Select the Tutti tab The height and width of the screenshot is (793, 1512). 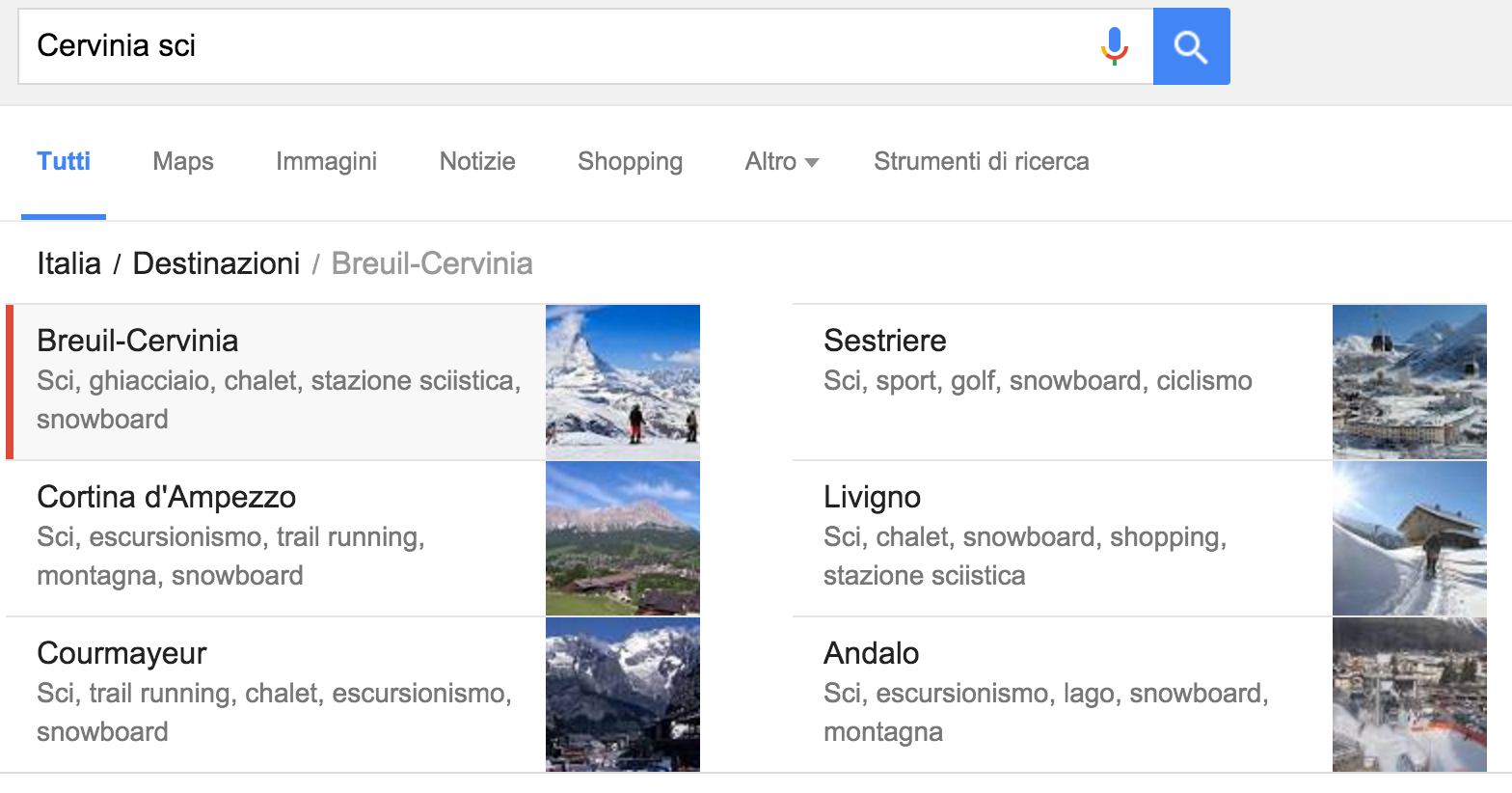64,161
